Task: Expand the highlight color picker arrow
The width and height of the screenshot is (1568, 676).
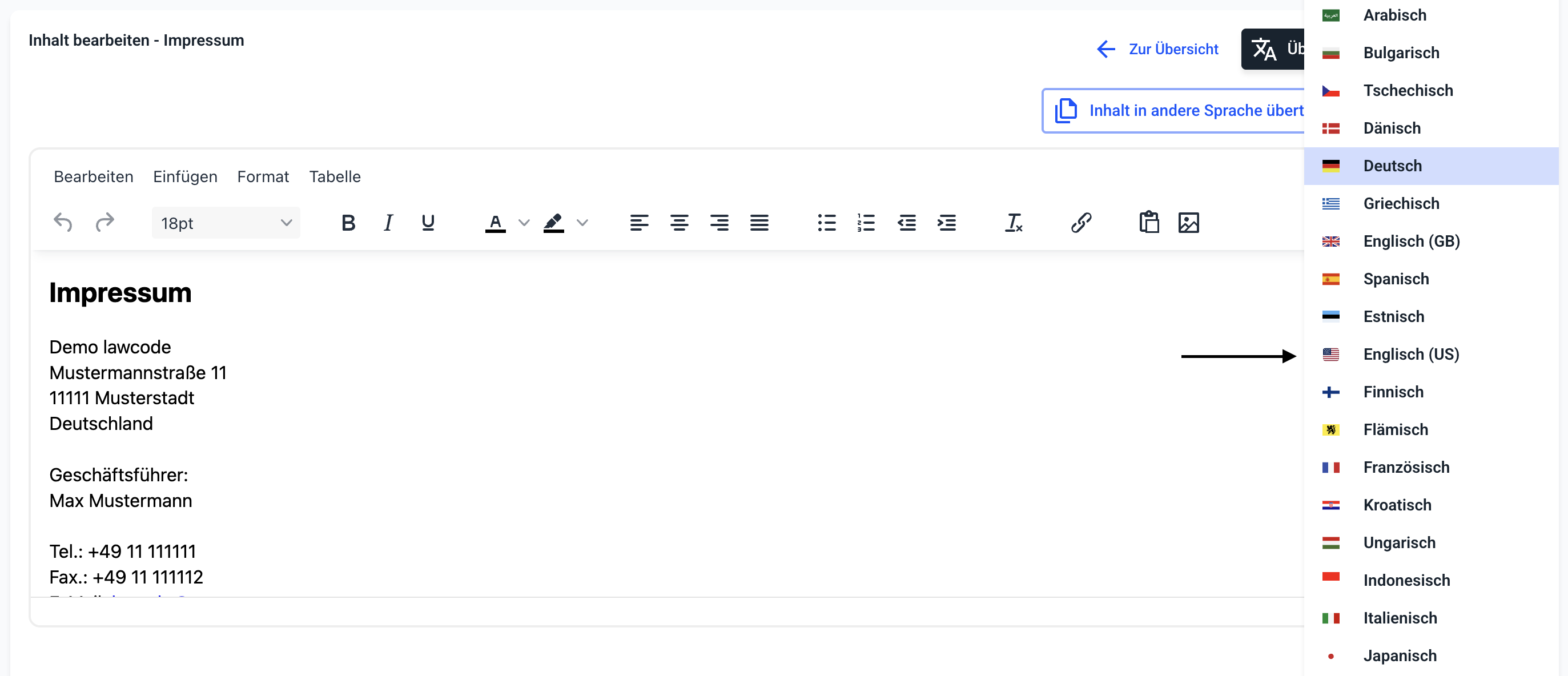Action: pyautogui.click(x=582, y=223)
